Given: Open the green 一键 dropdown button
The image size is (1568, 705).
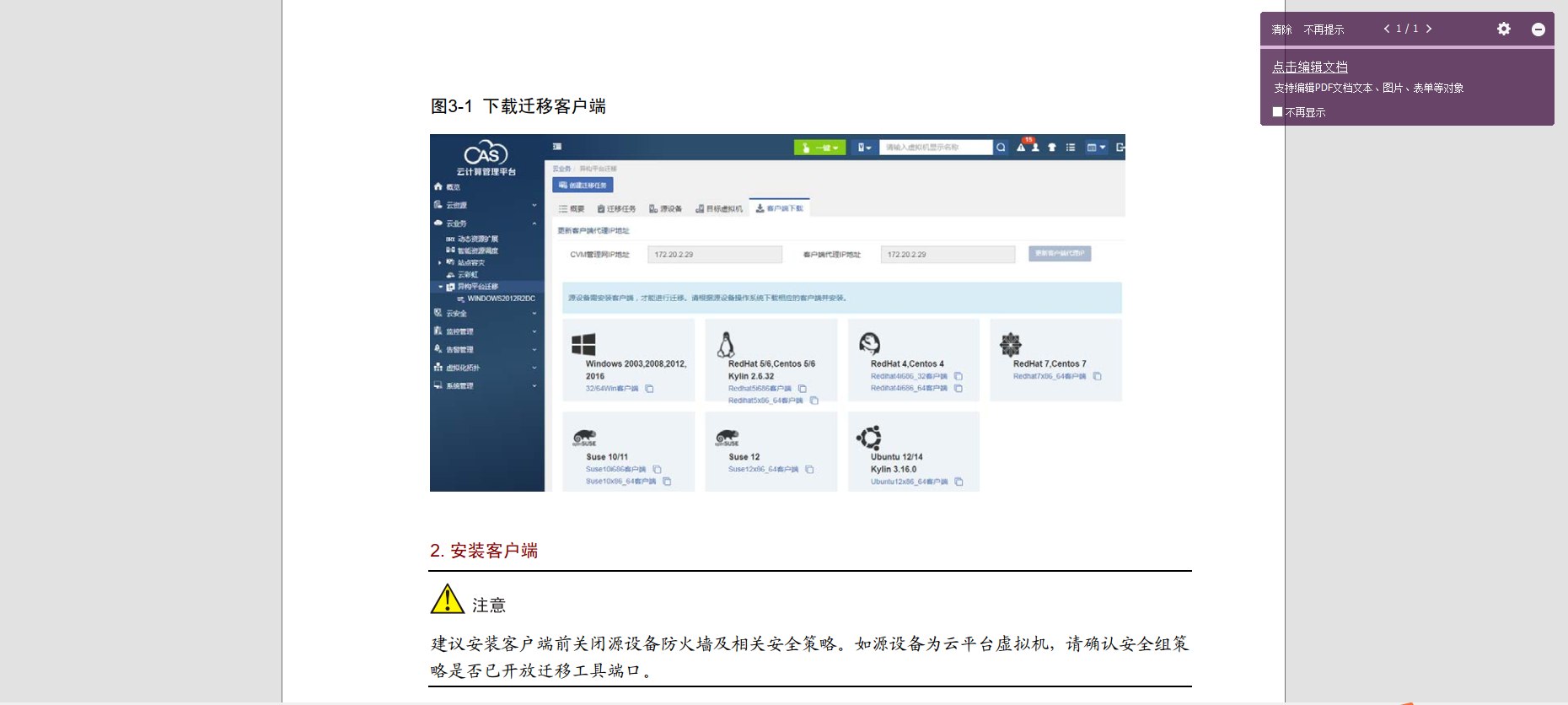Looking at the screenshot, I should coord(819,148).
